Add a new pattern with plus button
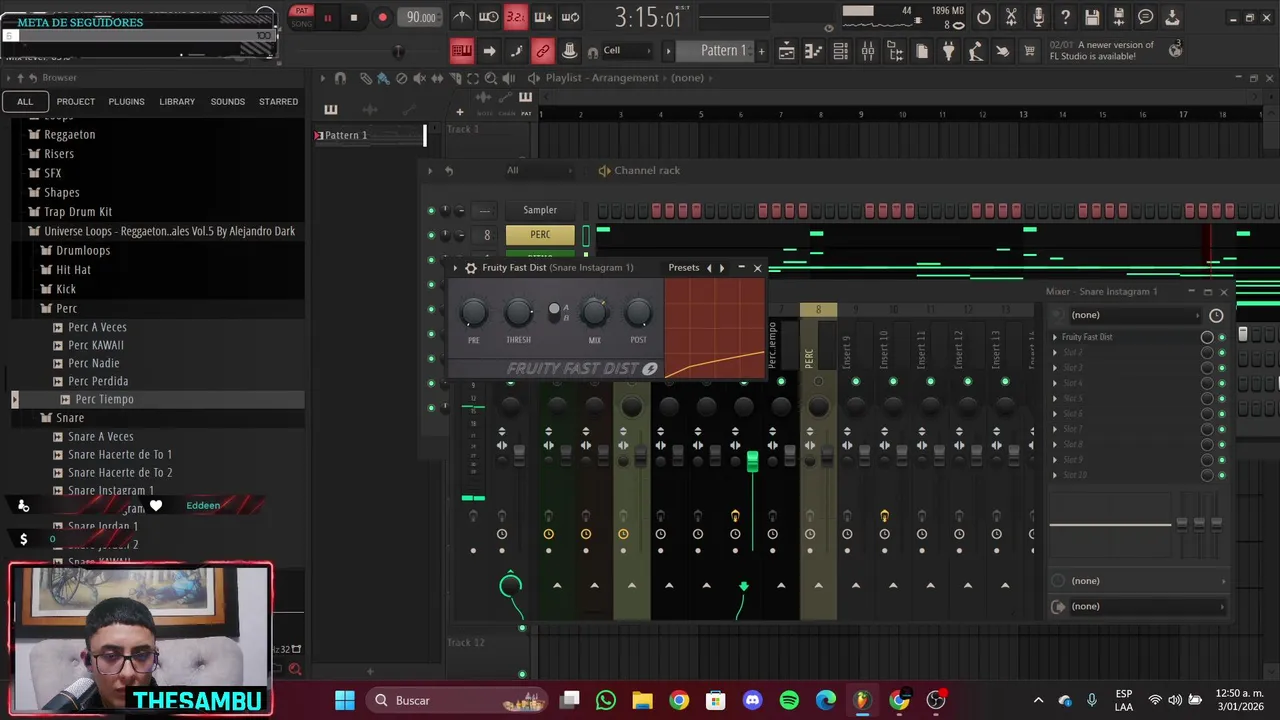This screenshot has height=720, width=1280. click(761, 51)
